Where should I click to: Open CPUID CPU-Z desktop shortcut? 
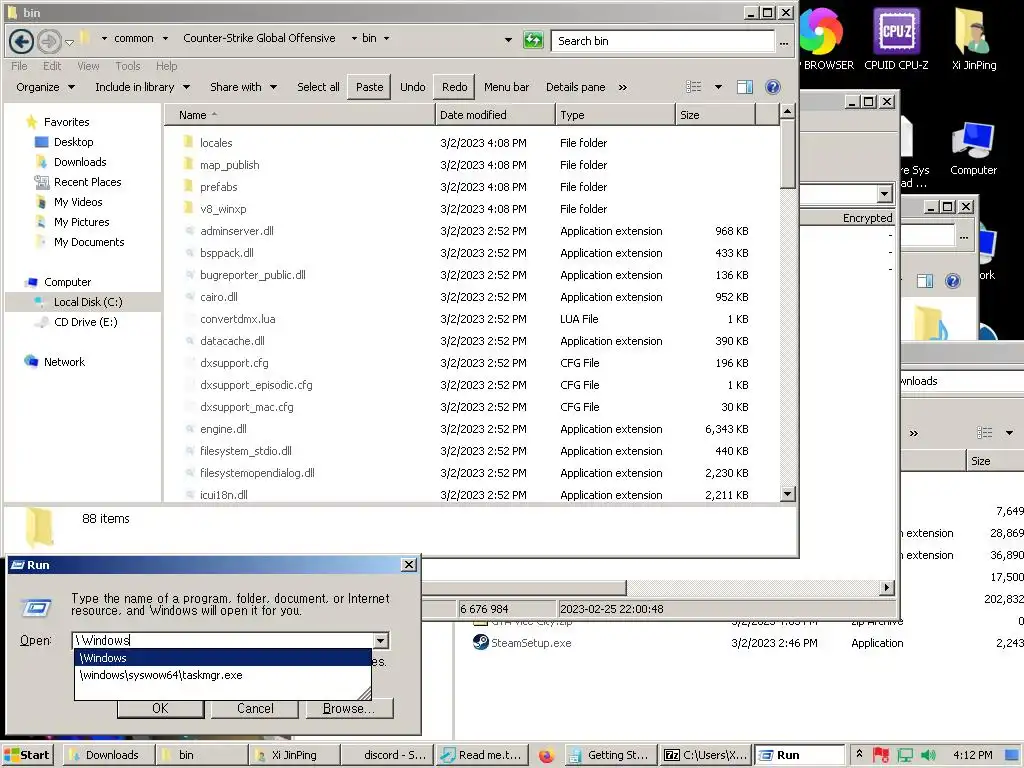pyautogui.click(x=896, y=39)
